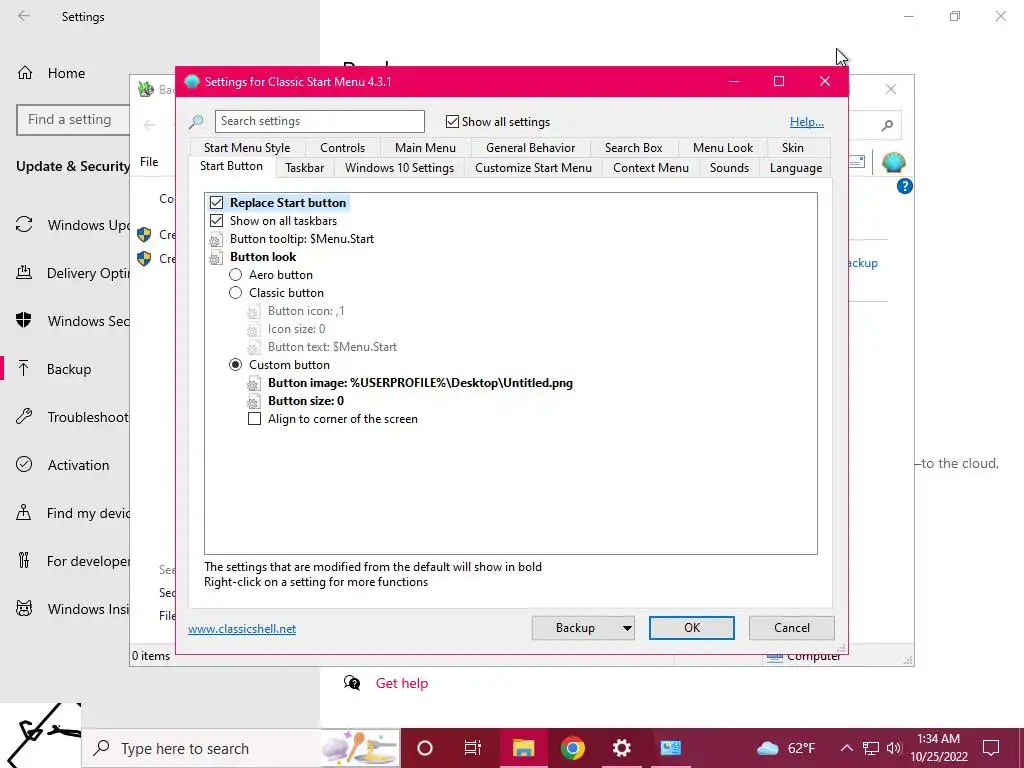Click the settings icon next to Button size
The height and width of the screenshot is (768, 1024).
pyautogui.click(x=253, y=402)
